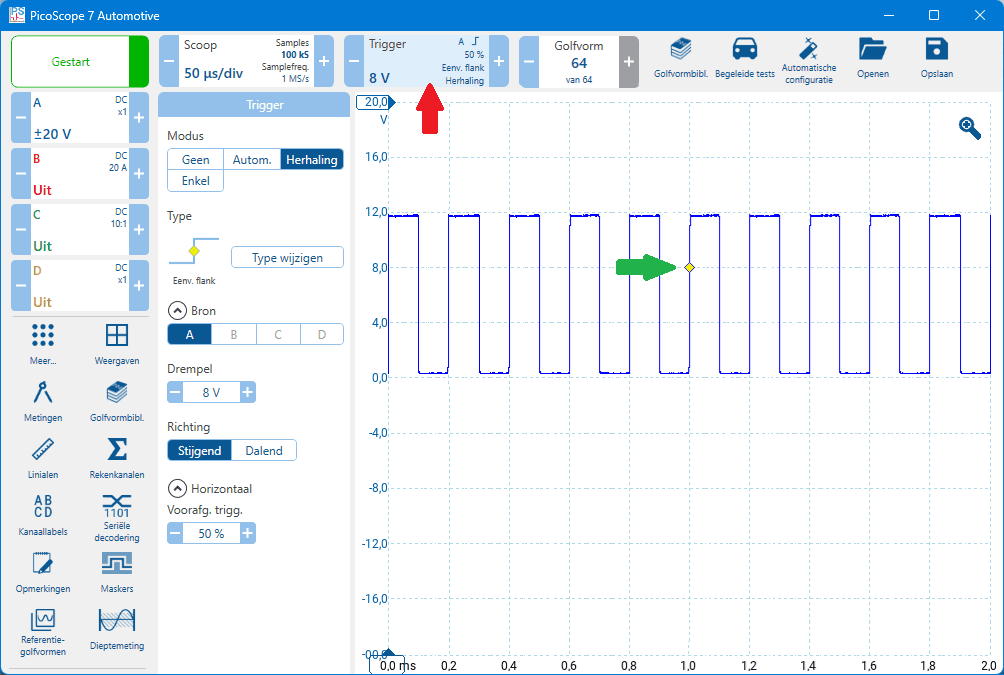1004x675 pixels.
Task: Save waveform with Opslaan icon
Action: (936, 60)
